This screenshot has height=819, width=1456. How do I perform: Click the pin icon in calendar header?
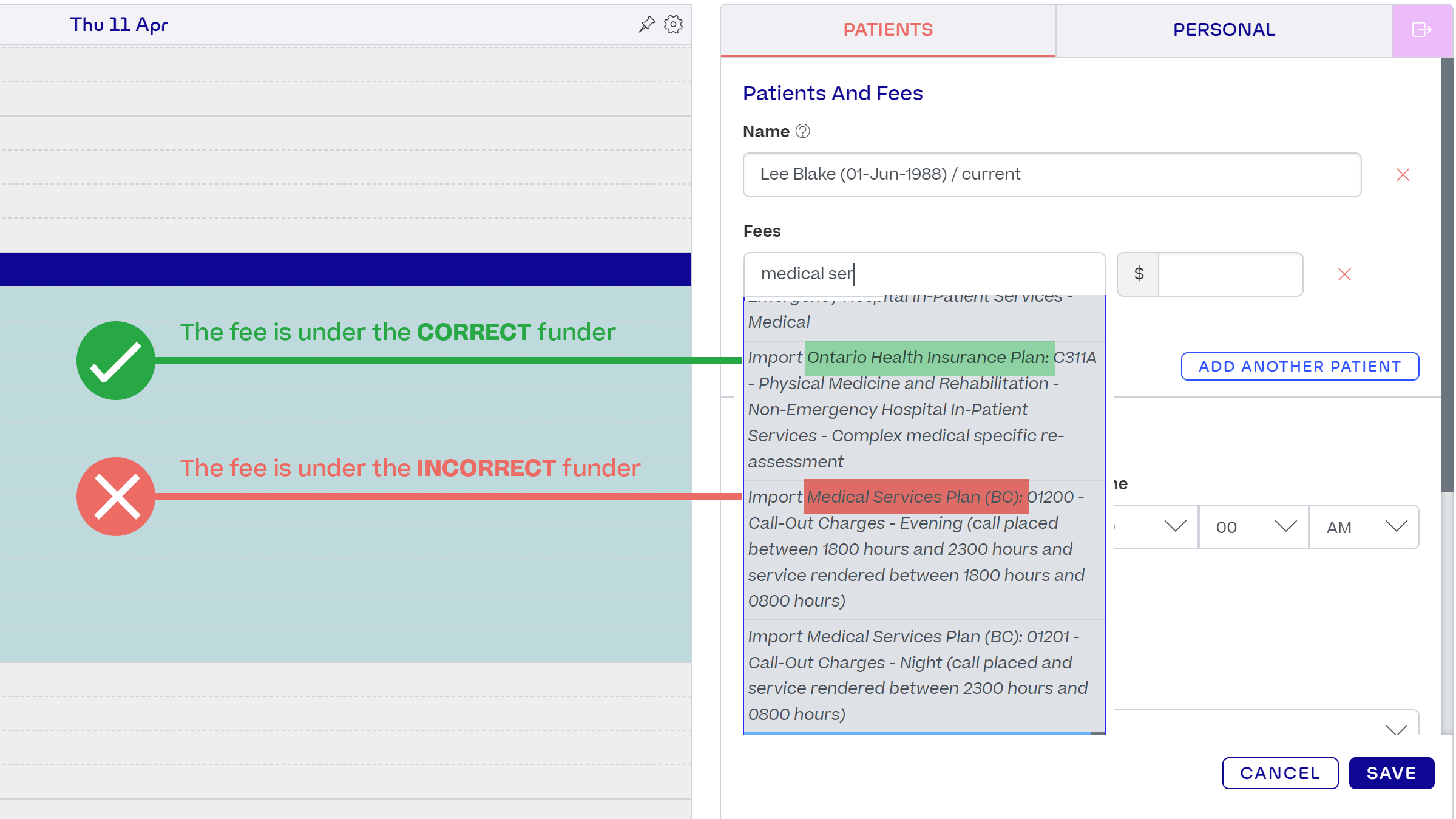(x=647, y=24)
